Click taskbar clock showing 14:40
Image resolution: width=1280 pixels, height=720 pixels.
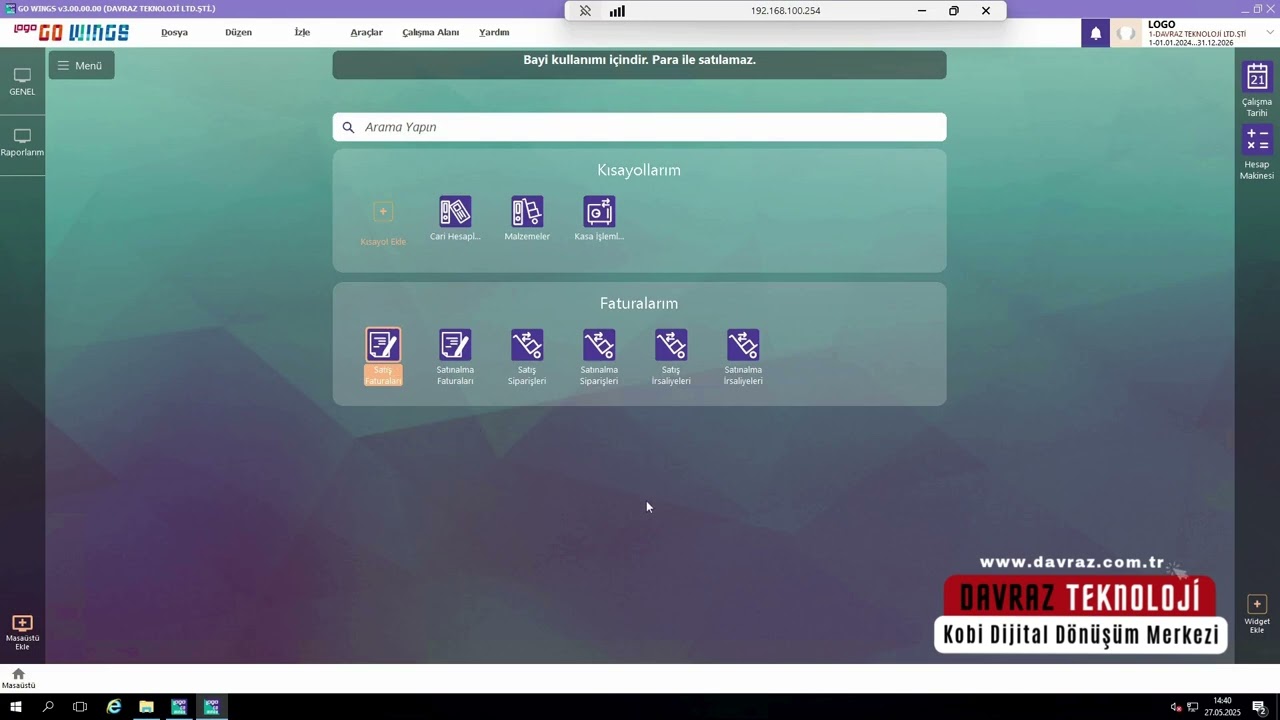point(1222,707)
